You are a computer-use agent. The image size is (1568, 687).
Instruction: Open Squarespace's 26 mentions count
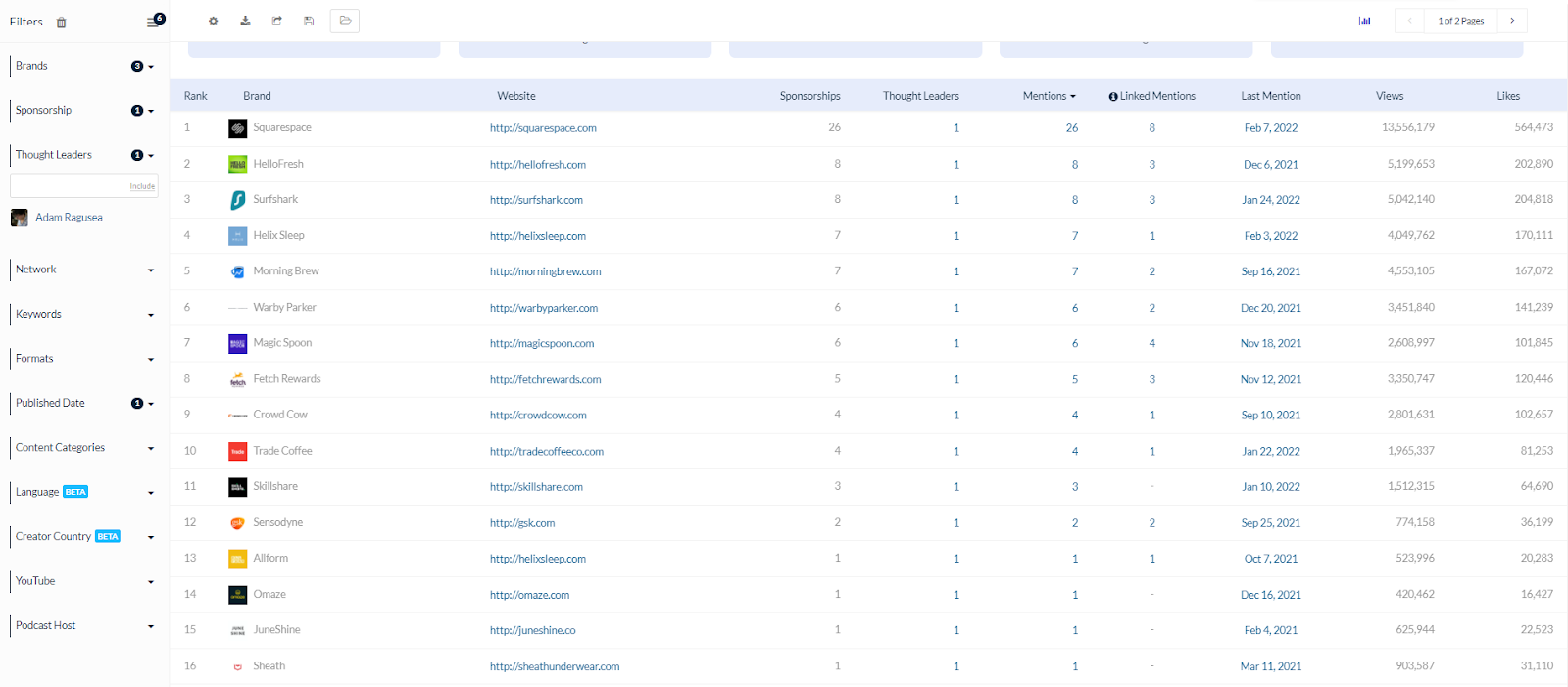(1072, 128)
